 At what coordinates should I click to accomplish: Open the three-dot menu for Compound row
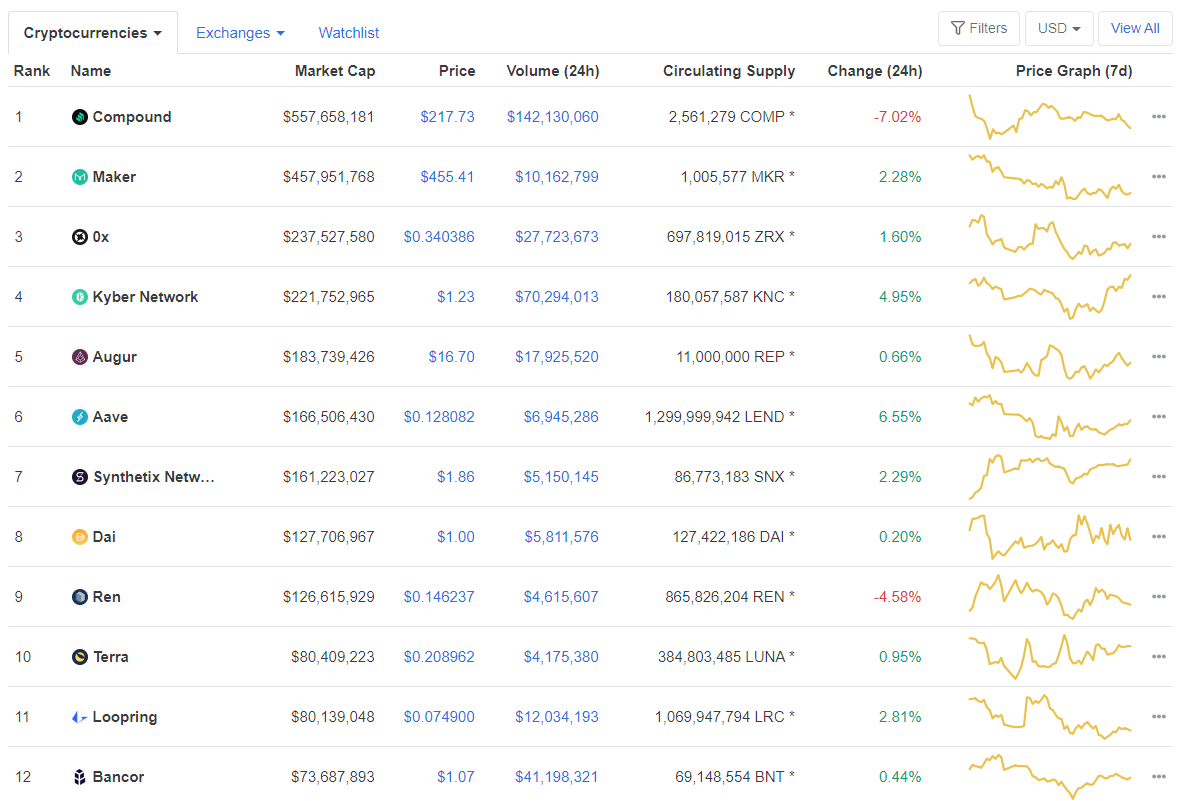[1159, 117]
